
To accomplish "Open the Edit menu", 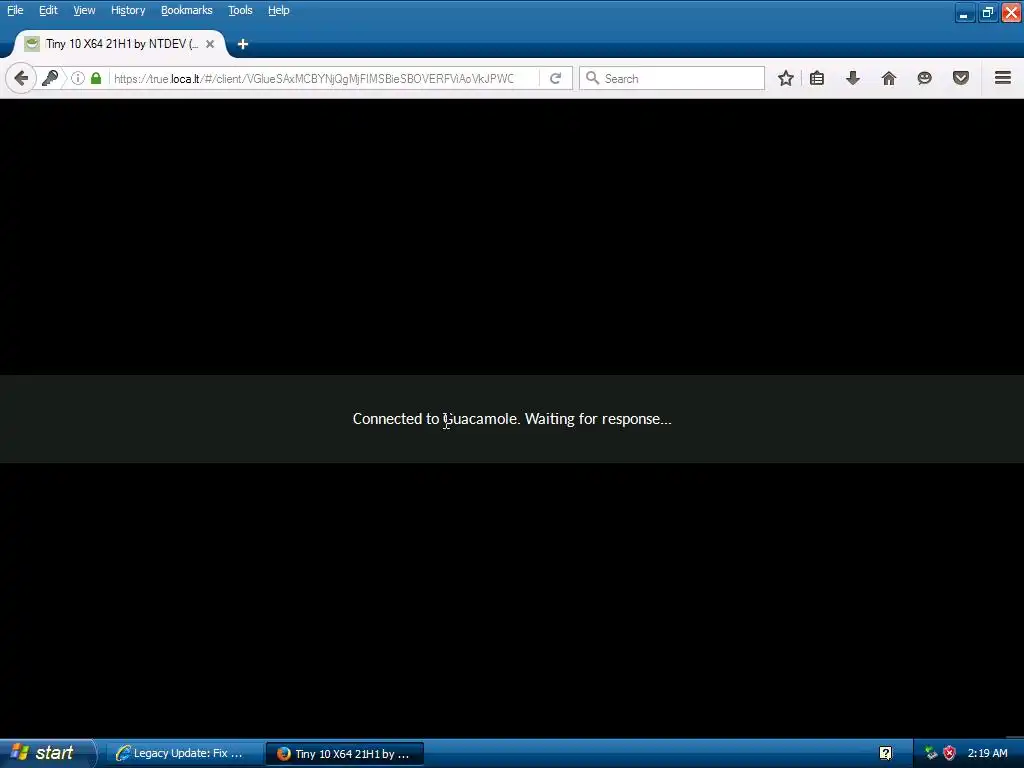I will pos(48,10).
